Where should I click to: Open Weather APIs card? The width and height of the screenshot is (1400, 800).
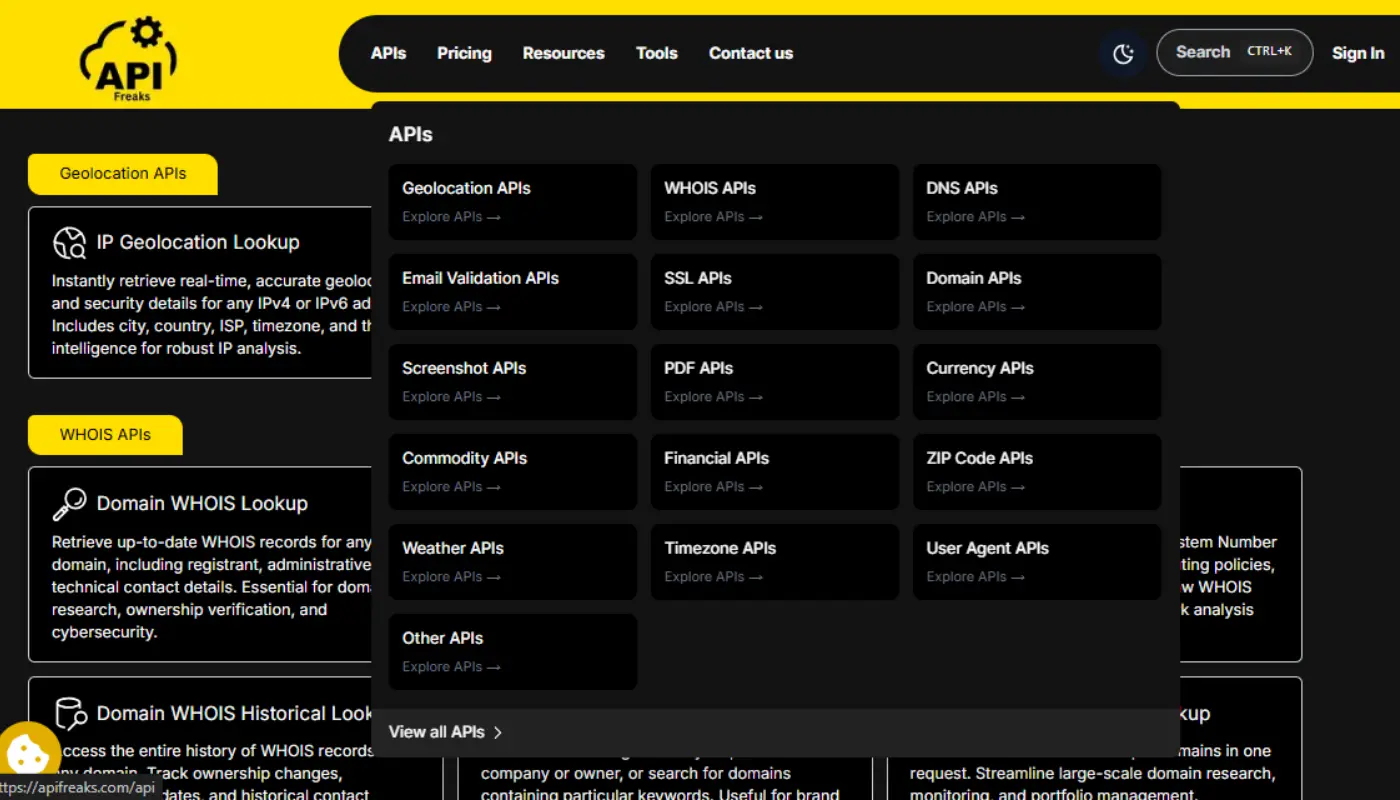pyautogui.click(x=513, y=562)
